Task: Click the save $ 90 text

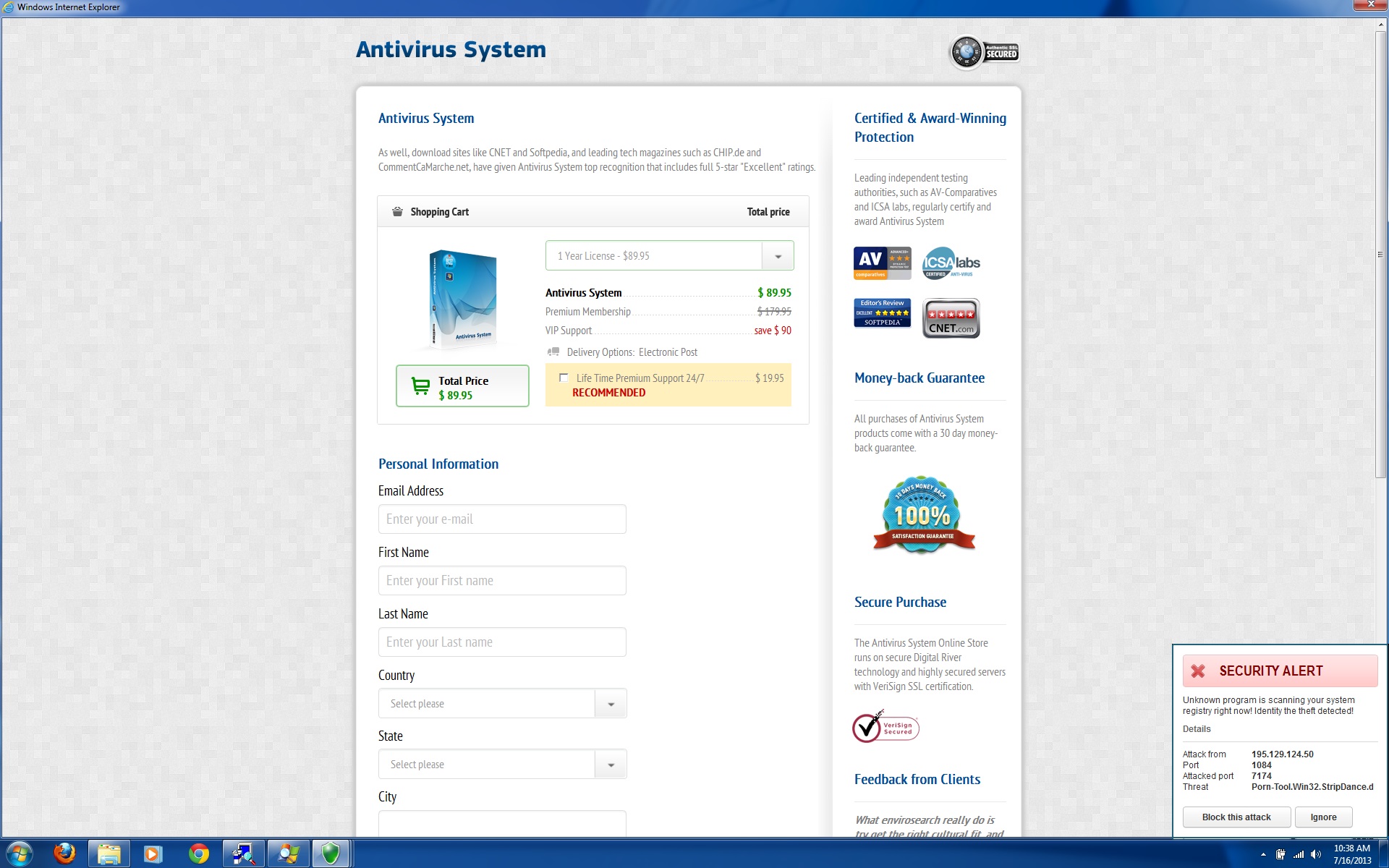Action: [773, 331]
